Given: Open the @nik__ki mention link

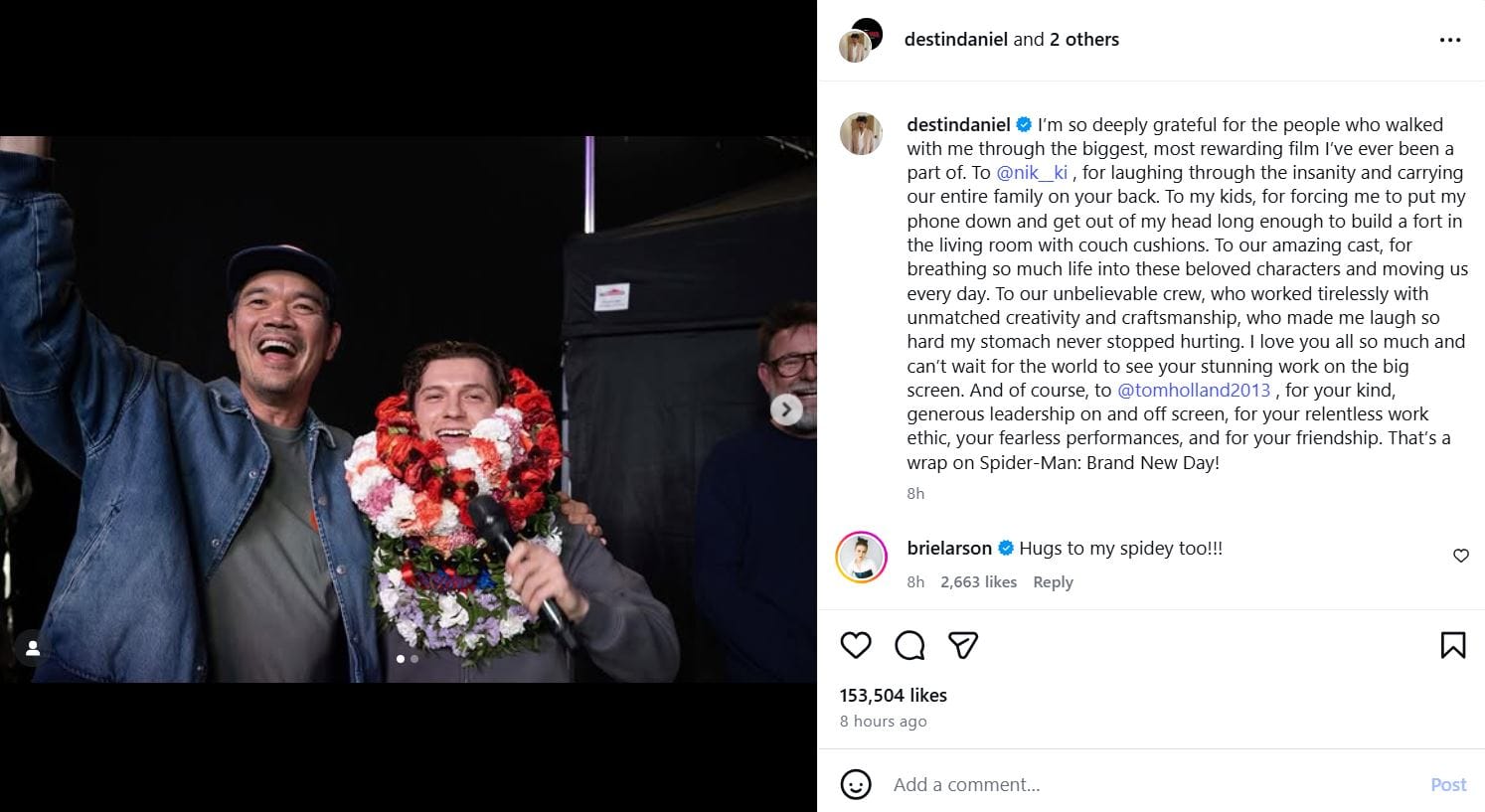Looking at the screenshot, I should pos(1032,172).
